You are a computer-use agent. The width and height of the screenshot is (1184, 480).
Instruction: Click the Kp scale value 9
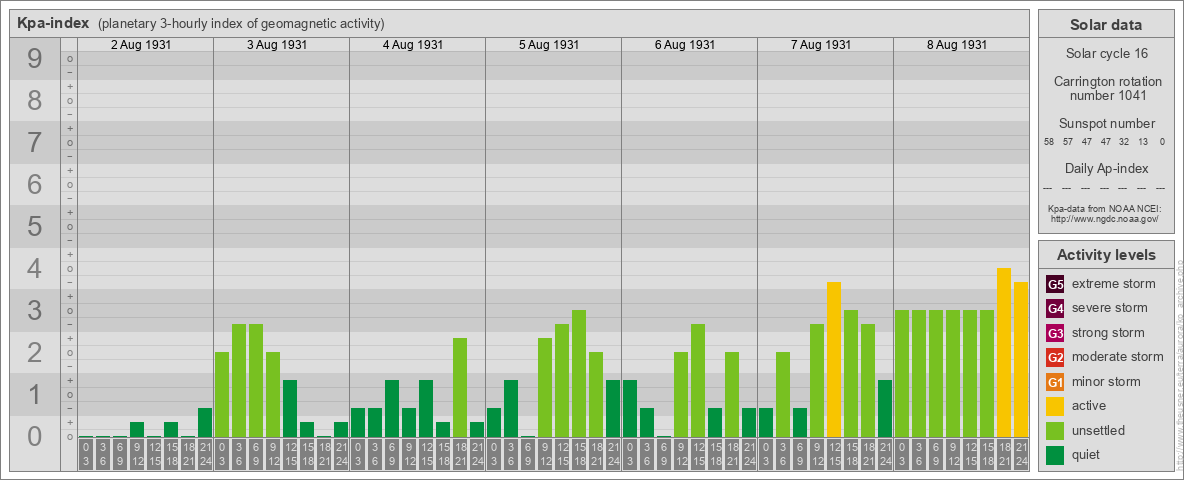click(35, 59)
